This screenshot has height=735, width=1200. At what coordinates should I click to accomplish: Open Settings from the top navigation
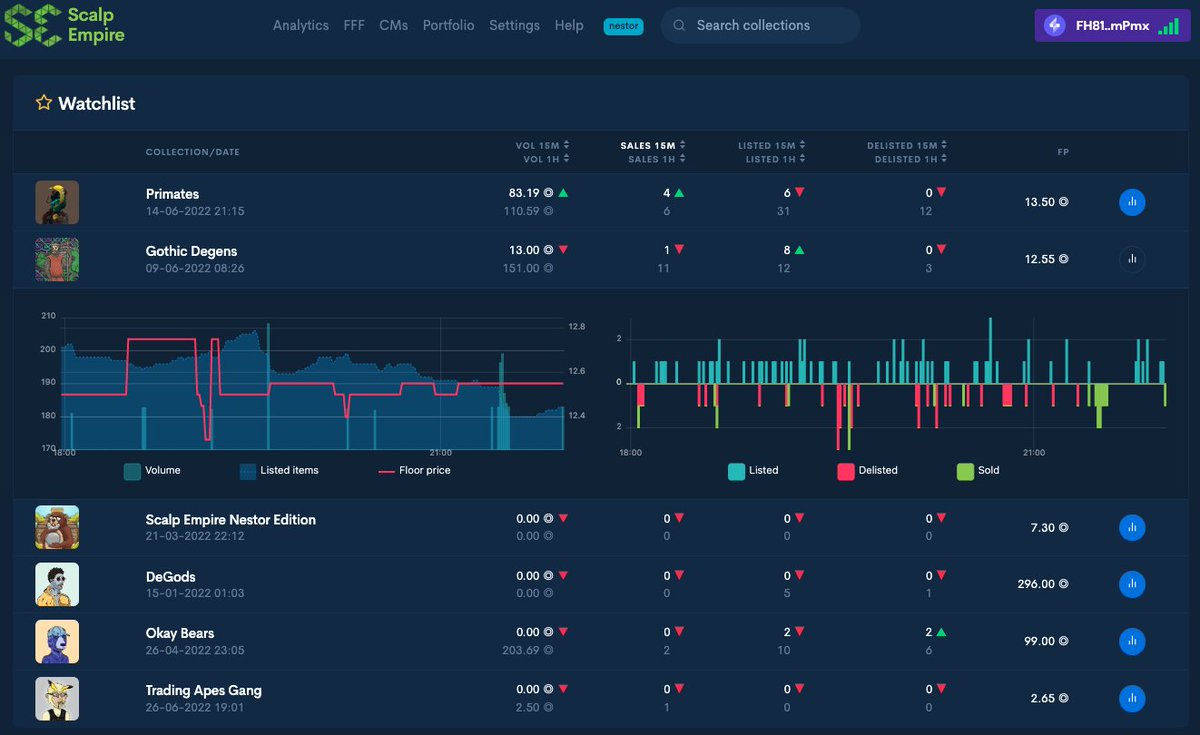coord(514,25)
